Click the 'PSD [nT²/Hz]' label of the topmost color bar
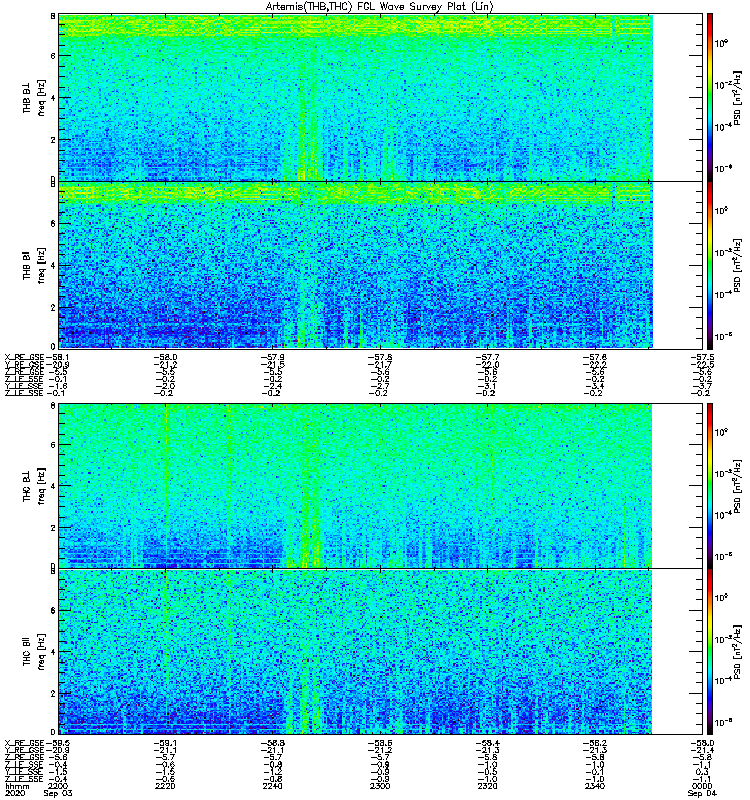This screenshot has width=750, height=800. [737, 97]
